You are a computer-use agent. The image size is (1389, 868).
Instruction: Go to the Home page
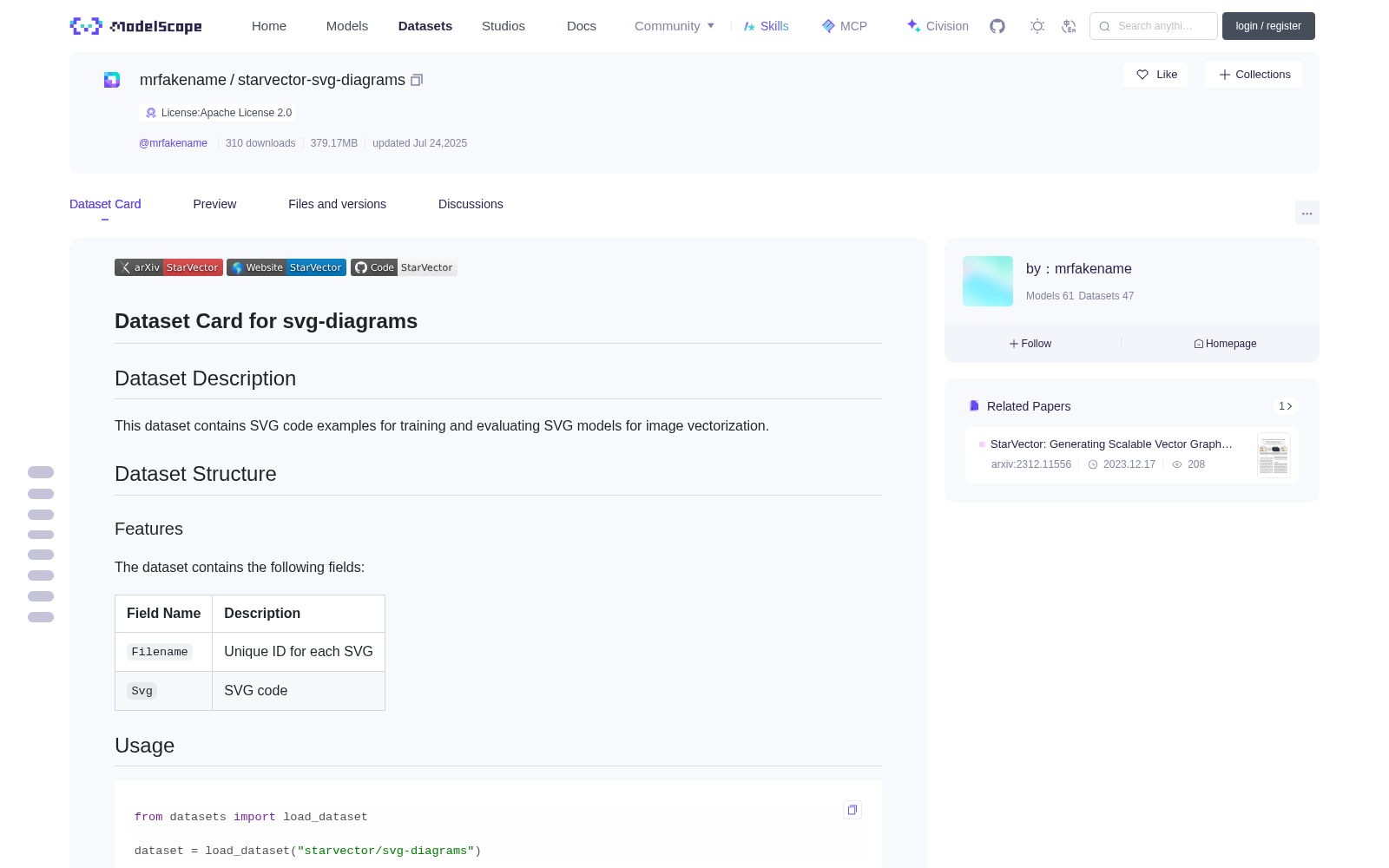point(269,26)
